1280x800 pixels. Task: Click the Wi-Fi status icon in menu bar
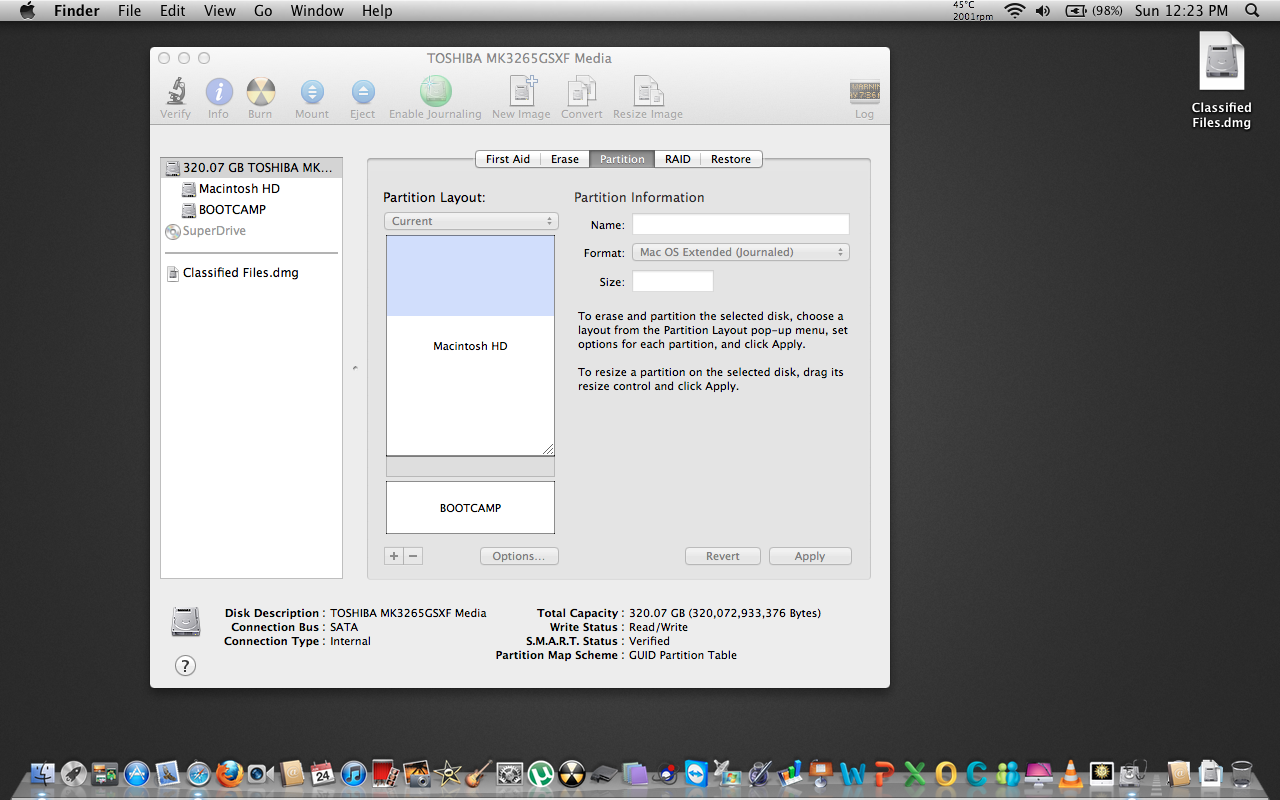pos(1015,11)
